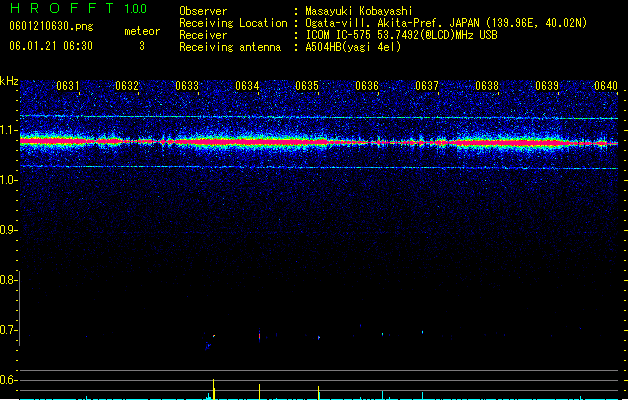Image resolution: width=629 pixels, height=400 pixels.
Task: Click the 0633 time marker label
Action: click(x=187, y=86)
